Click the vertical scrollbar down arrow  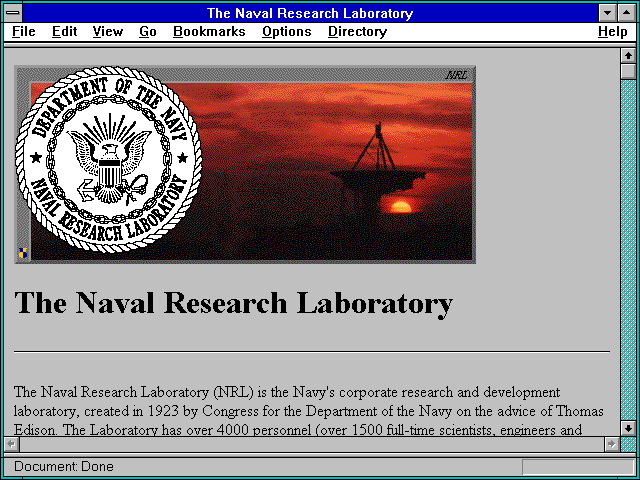[x=628, y=428]
